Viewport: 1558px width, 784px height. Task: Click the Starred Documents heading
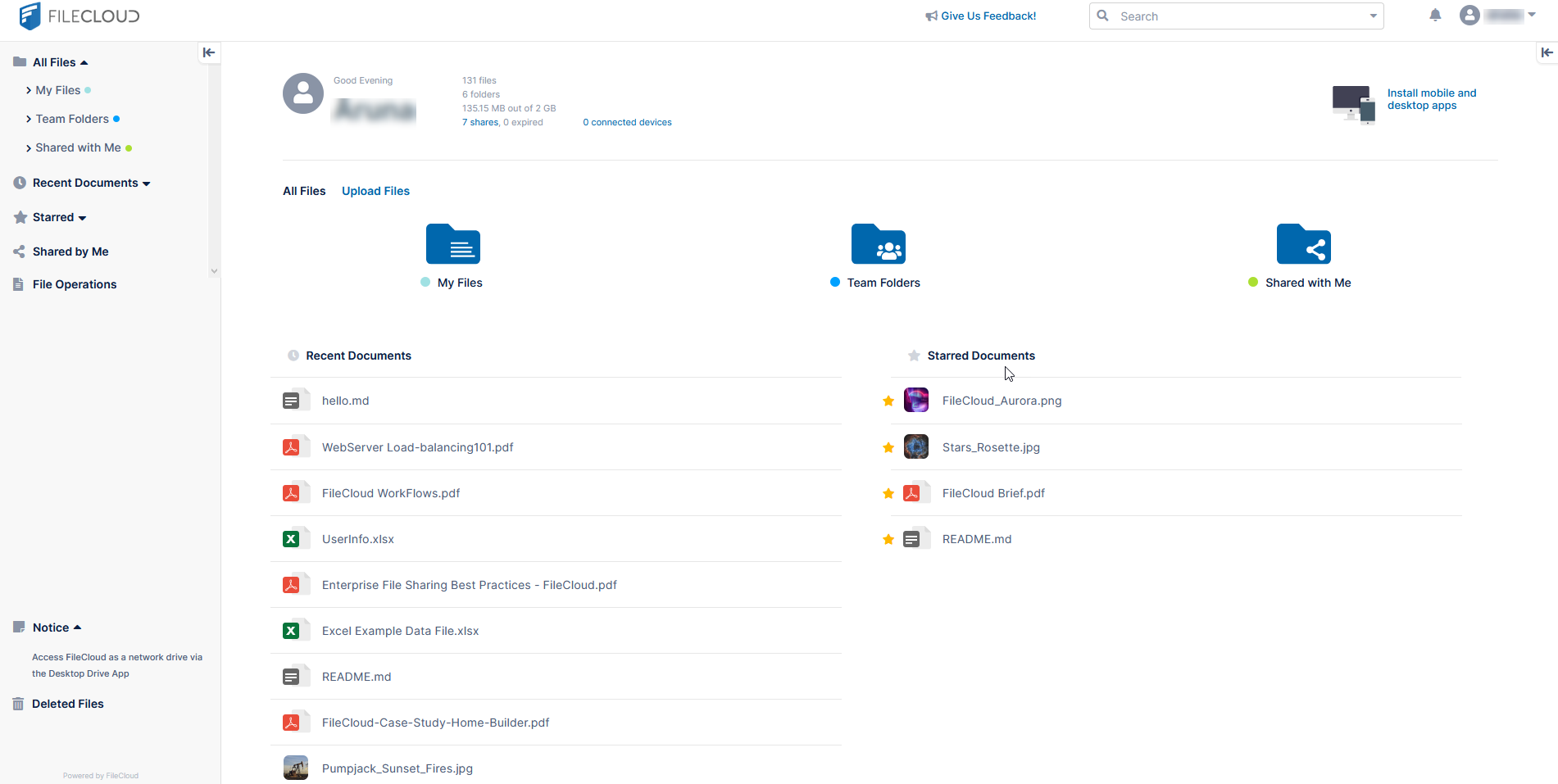(x=981, y=356)
